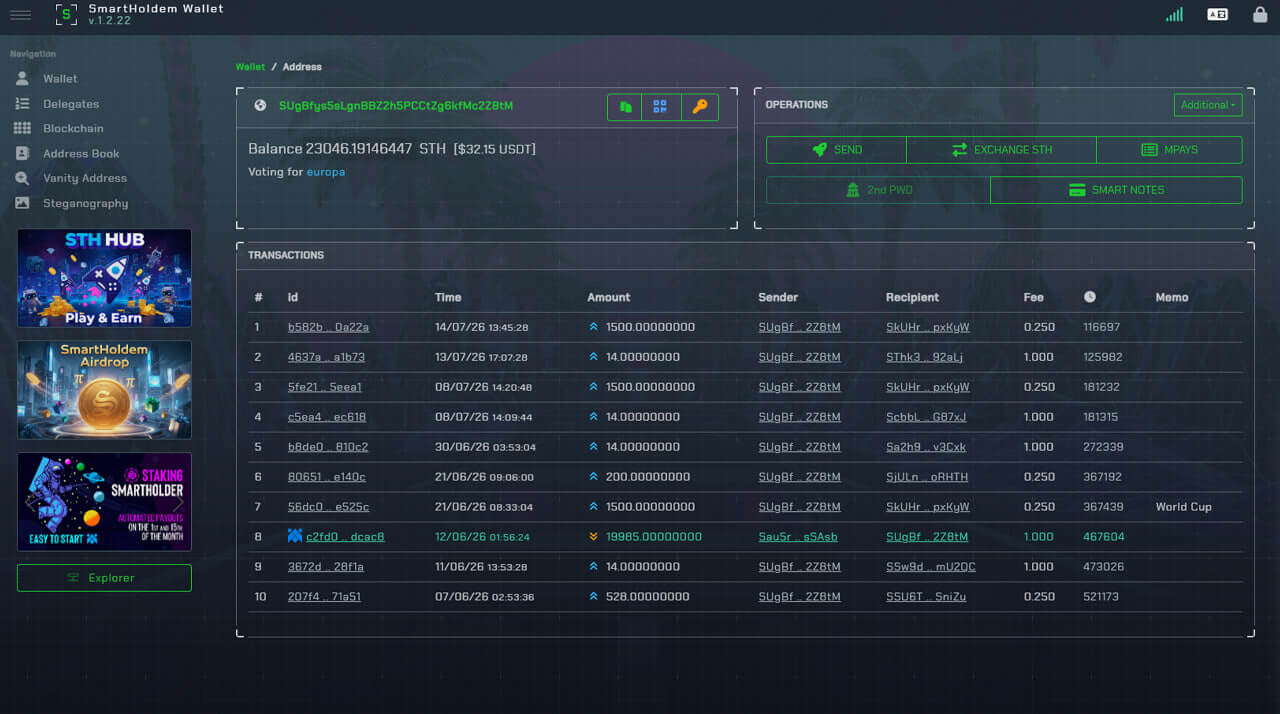Screen dimensions: 1280x714
Task: Show the address QR code
Action: point(660,107)
